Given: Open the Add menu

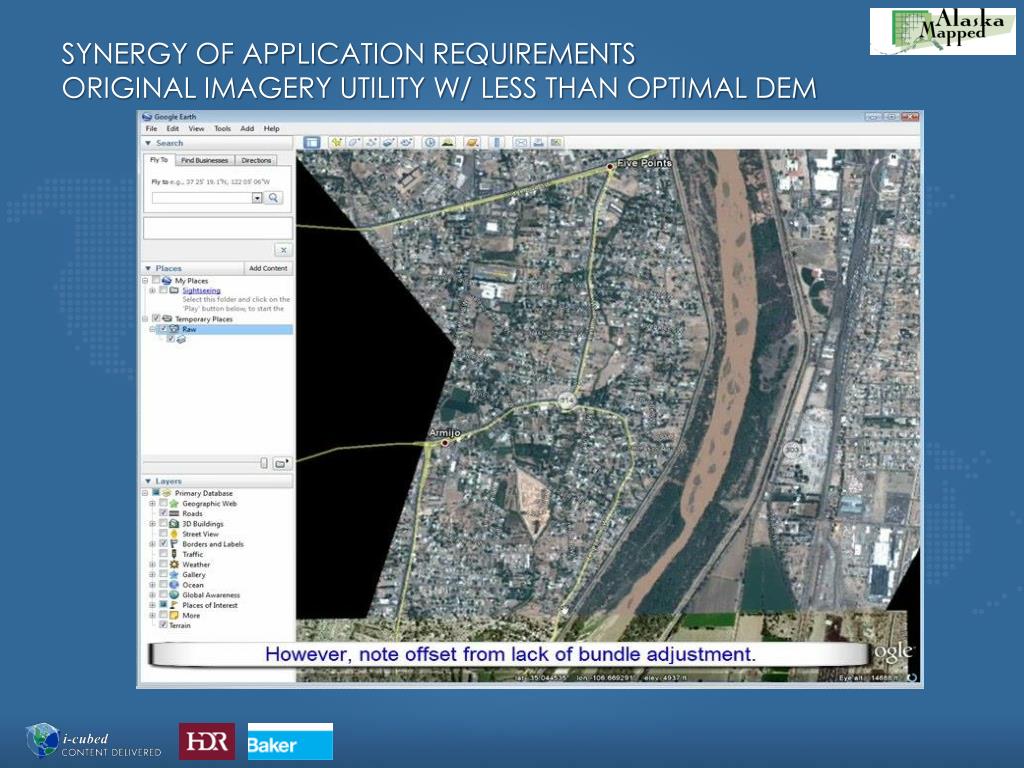Looking at the screenshot, I should pos(247,129).
